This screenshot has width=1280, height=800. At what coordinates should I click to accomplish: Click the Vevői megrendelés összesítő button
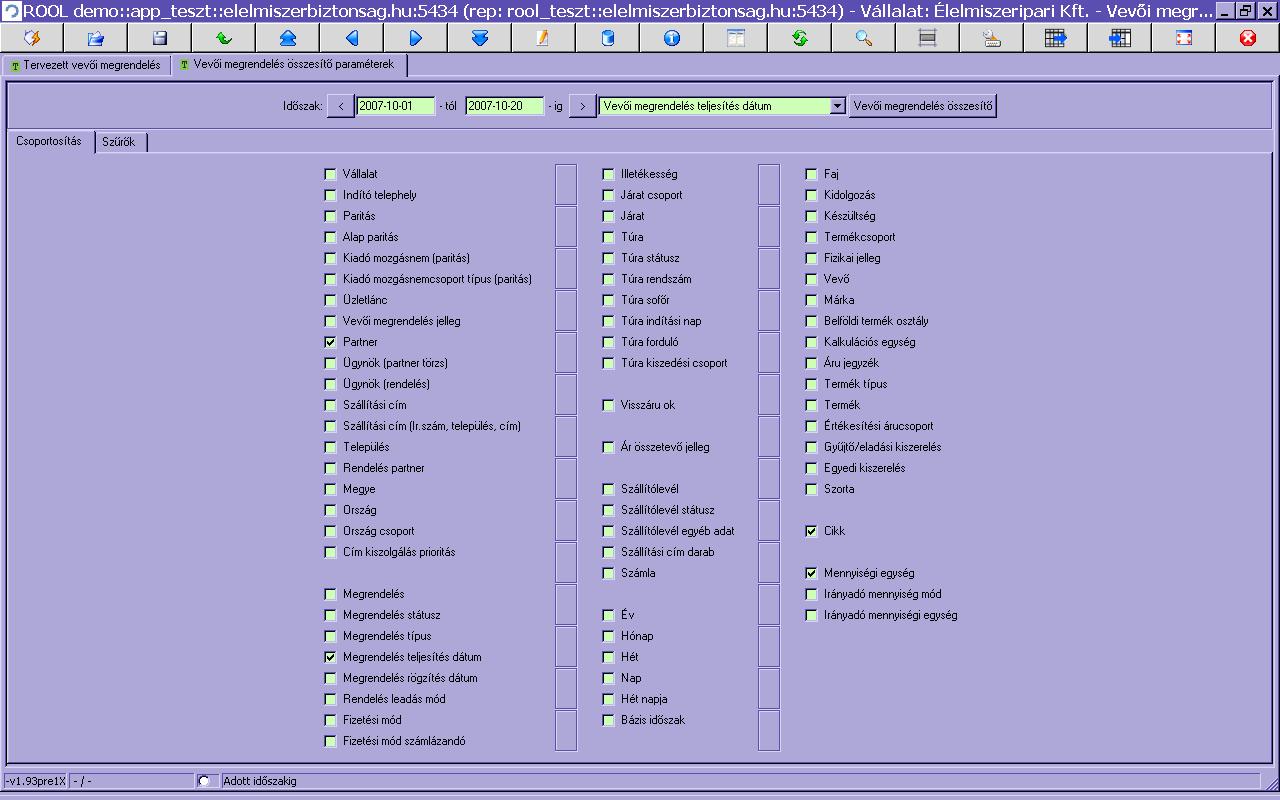(922, 106)
